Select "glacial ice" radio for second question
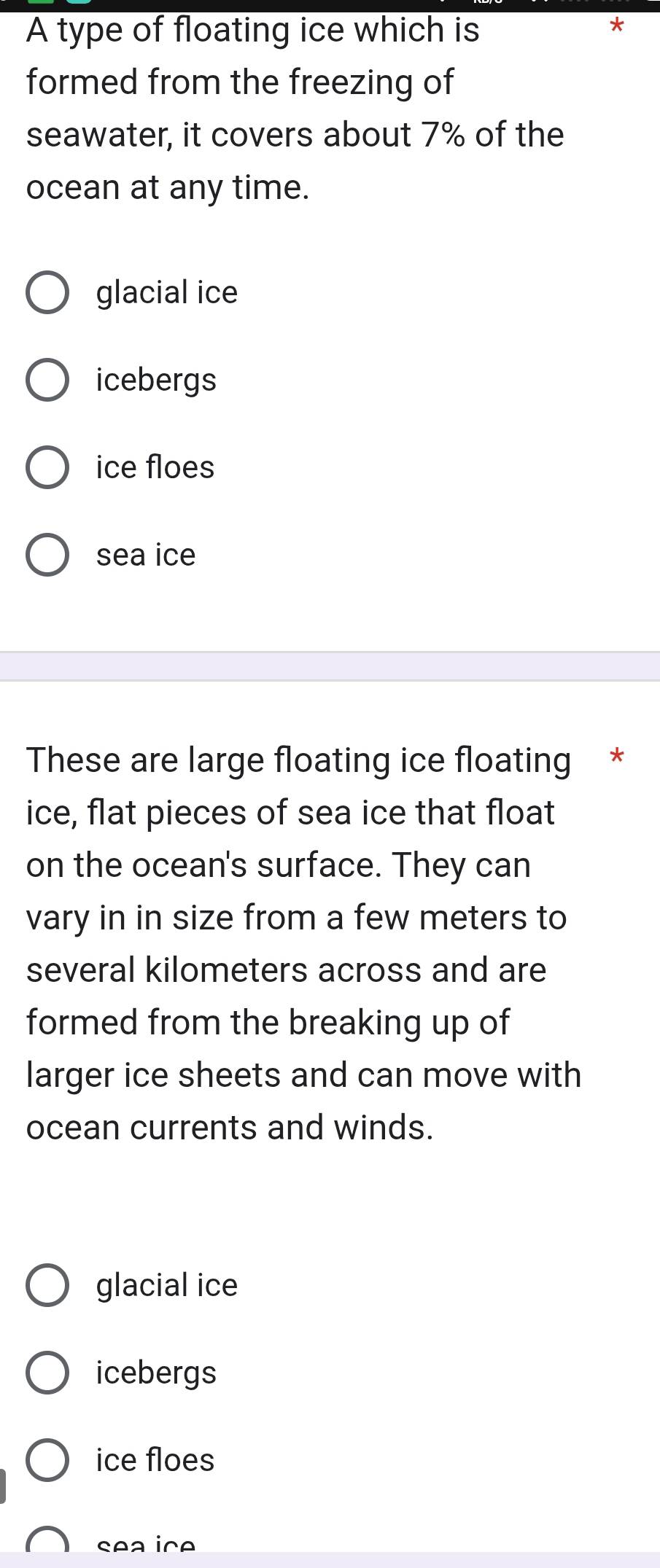 coord(47,1285)
